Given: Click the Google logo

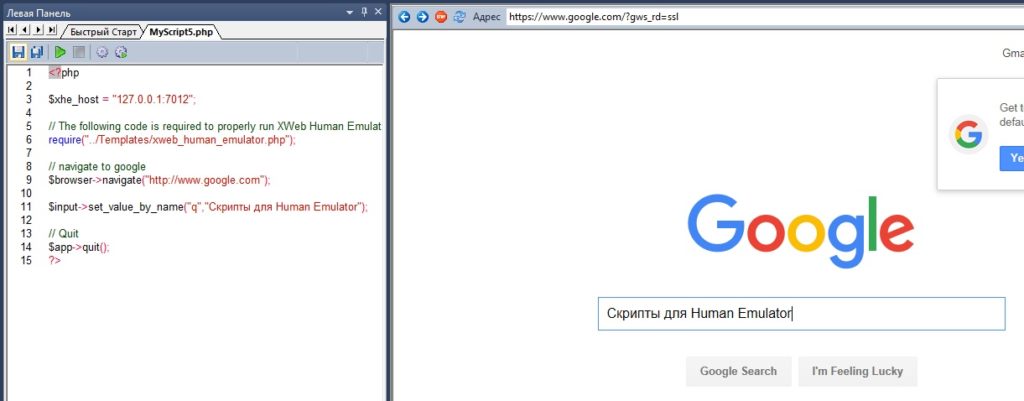Looking at the screenshot, I should tap(801, 230).
